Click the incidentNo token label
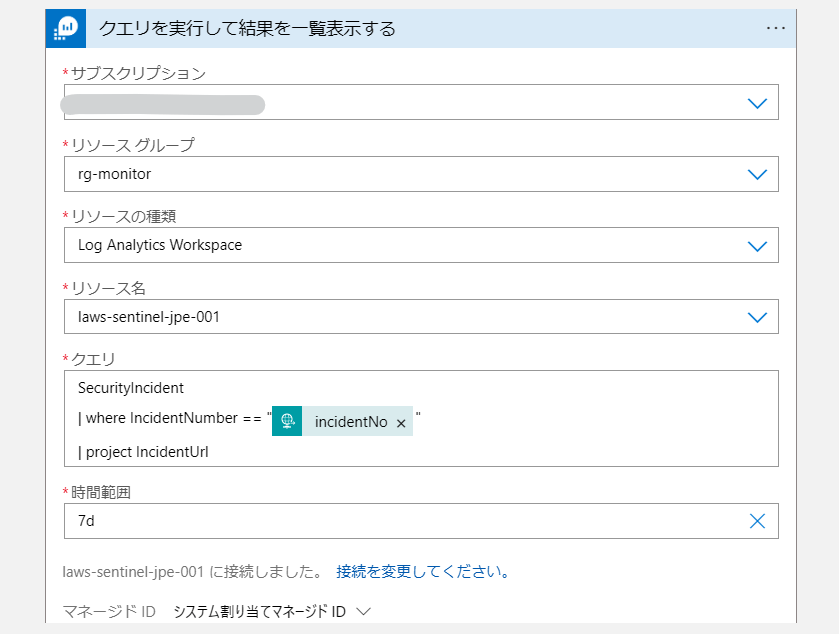The height and width of the screenshot is (634, 839). 351,422
